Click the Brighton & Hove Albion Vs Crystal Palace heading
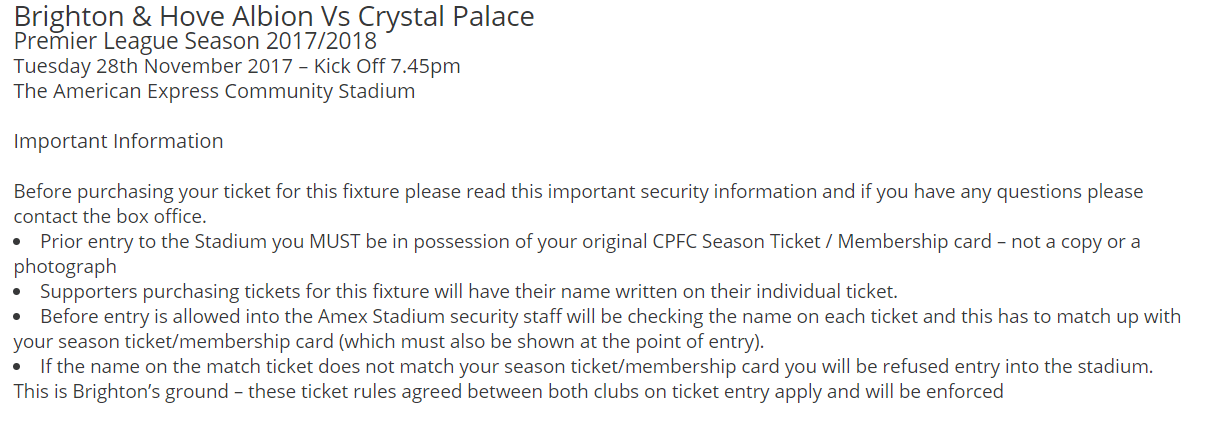This screenshot has width=1217, height=423. (x=273, y=17)
